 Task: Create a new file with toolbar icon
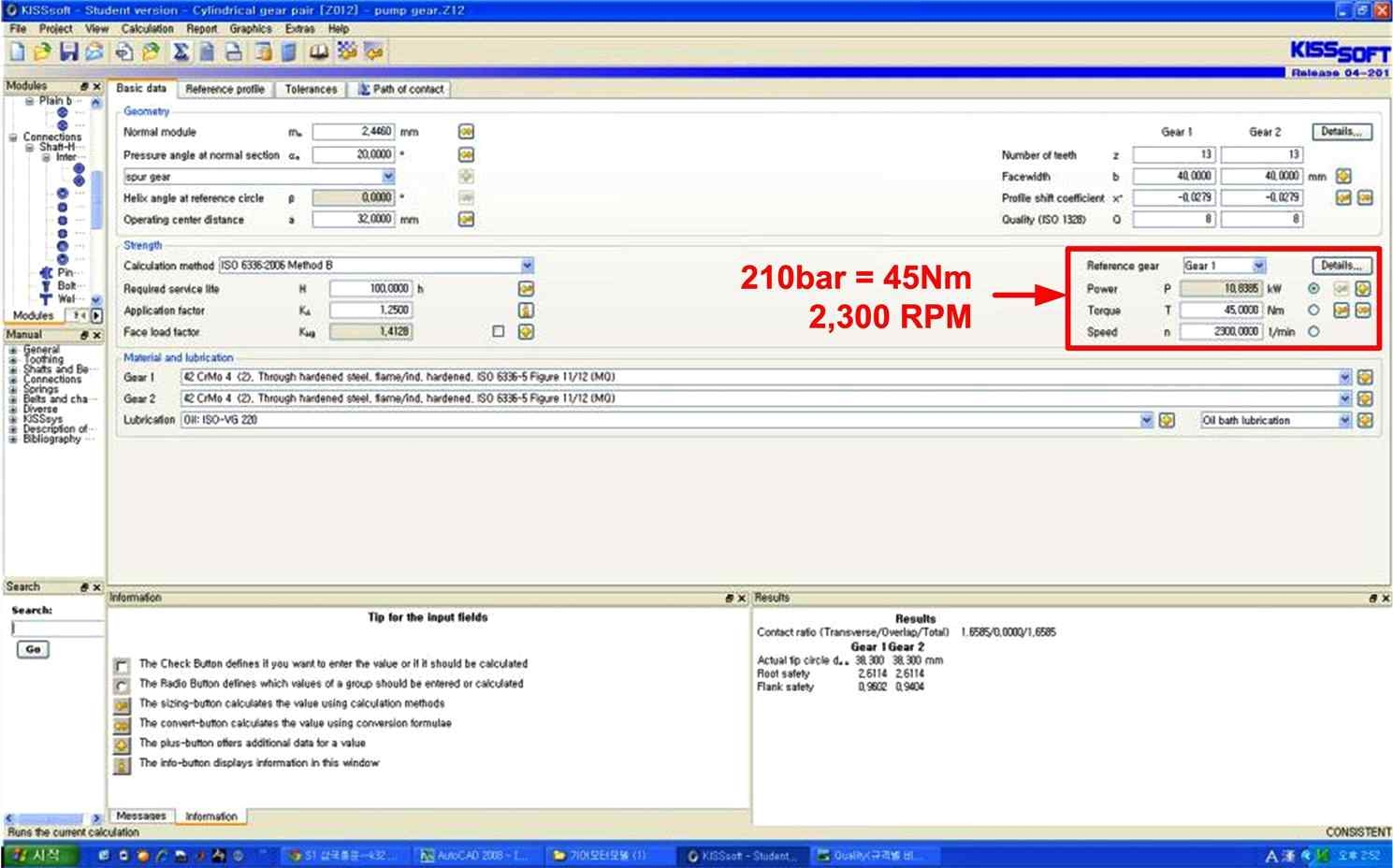coord(17,52)
